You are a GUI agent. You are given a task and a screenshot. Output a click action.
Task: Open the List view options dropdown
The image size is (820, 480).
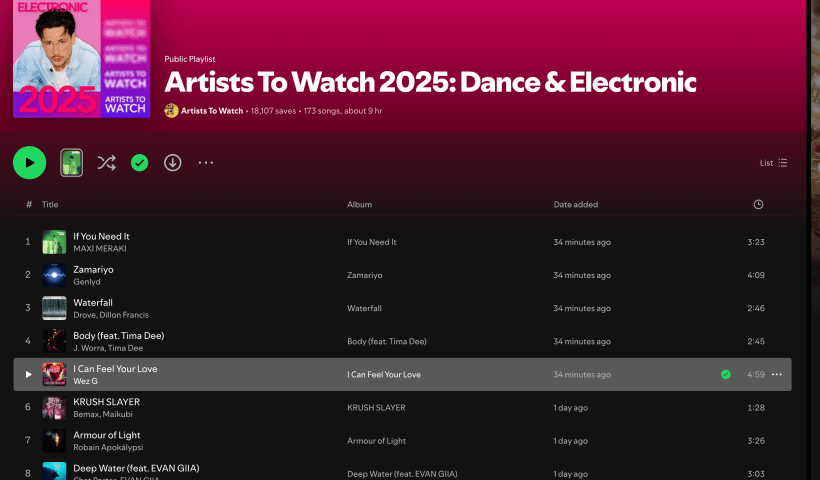point(773,163)
